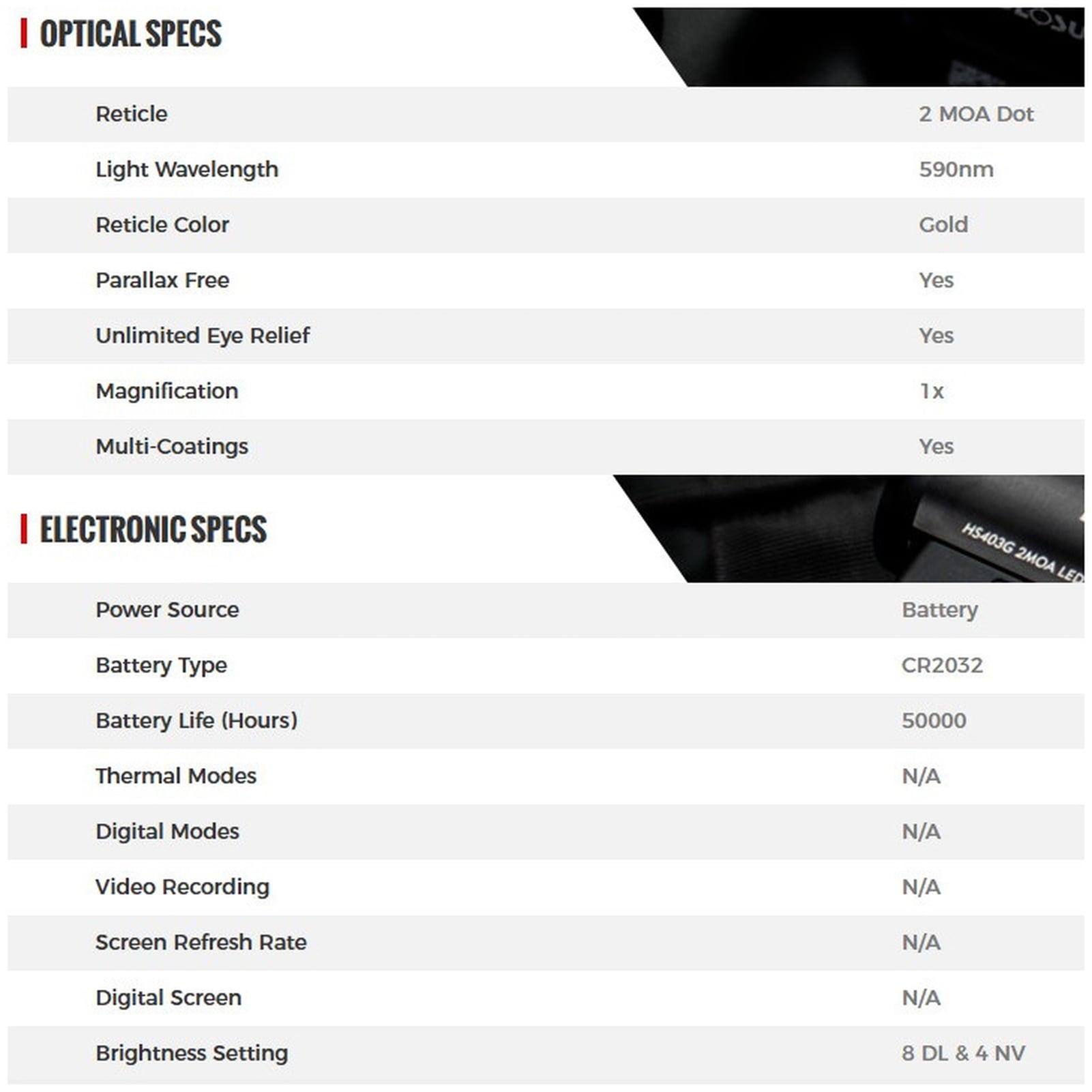Click the 1x magnification value
The width and height of the screenshot is (1092, 1092).
[x=931, y=392]
